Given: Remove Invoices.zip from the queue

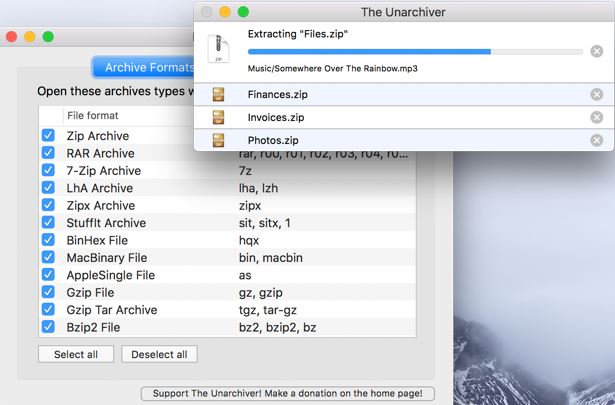Looking at the screenshot, I should tap(597, 117).
